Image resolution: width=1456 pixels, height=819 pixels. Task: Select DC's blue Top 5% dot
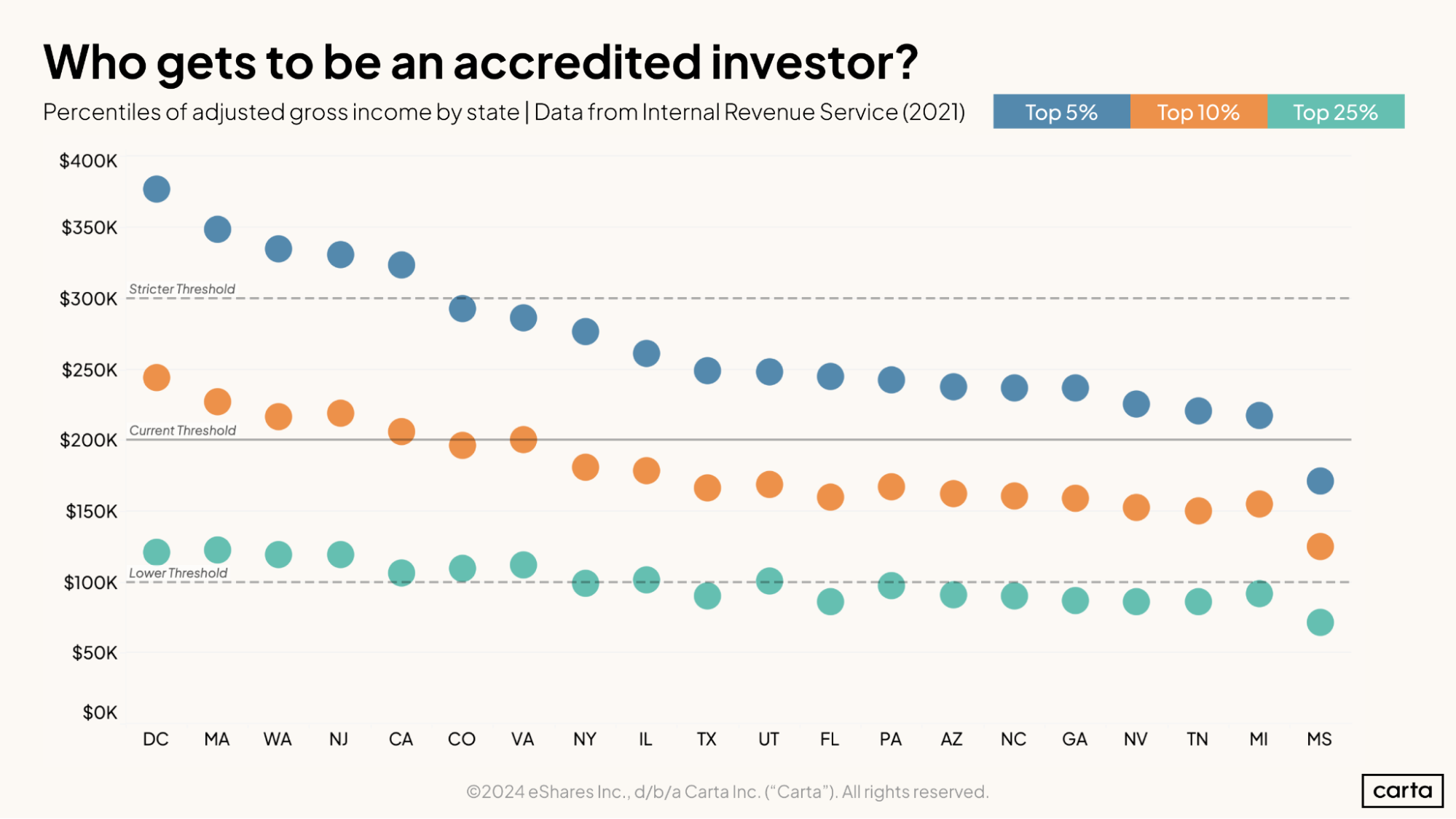[x=157, y=189]
